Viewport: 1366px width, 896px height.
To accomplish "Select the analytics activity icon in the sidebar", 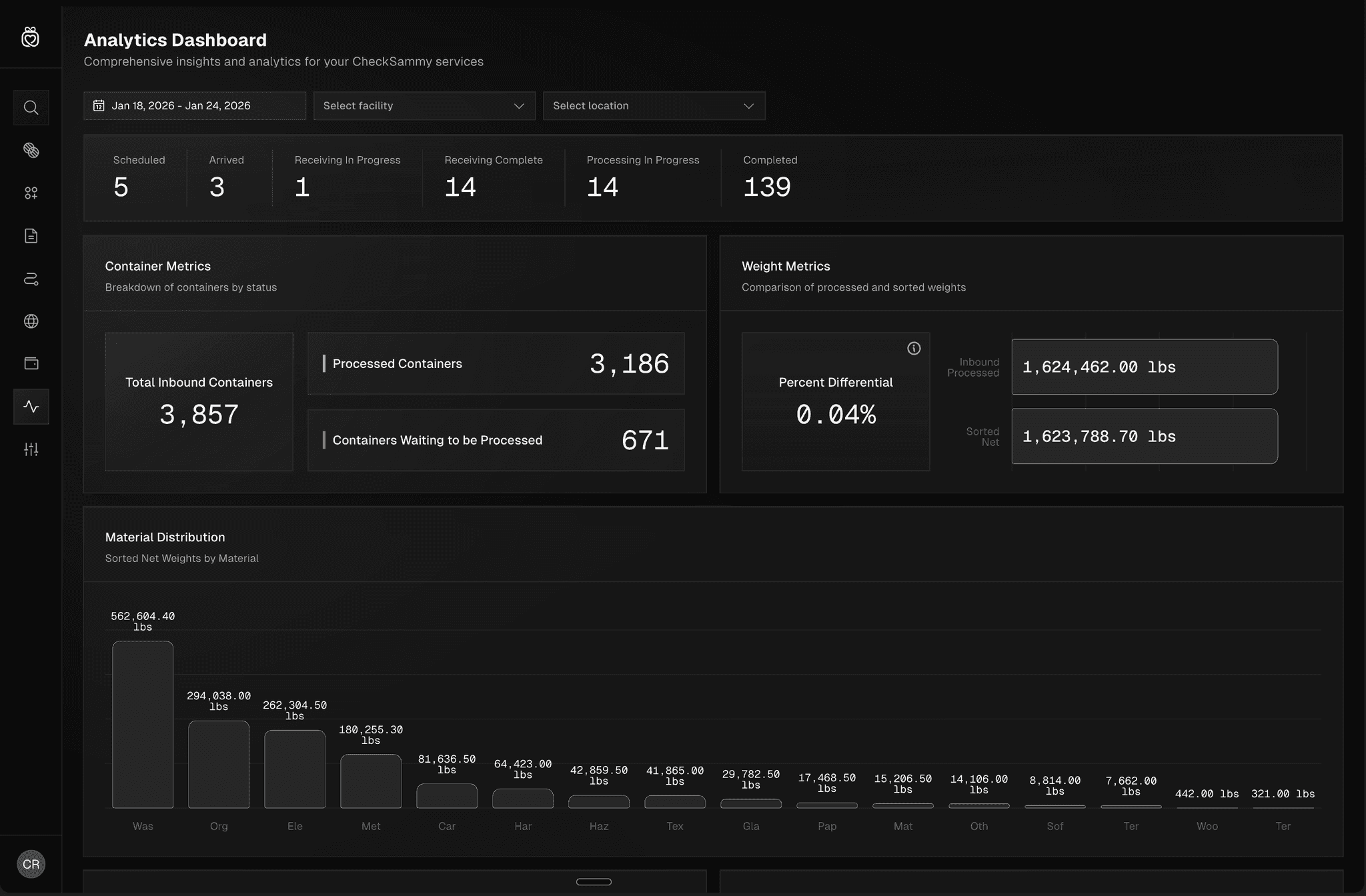I will [31, 406].
